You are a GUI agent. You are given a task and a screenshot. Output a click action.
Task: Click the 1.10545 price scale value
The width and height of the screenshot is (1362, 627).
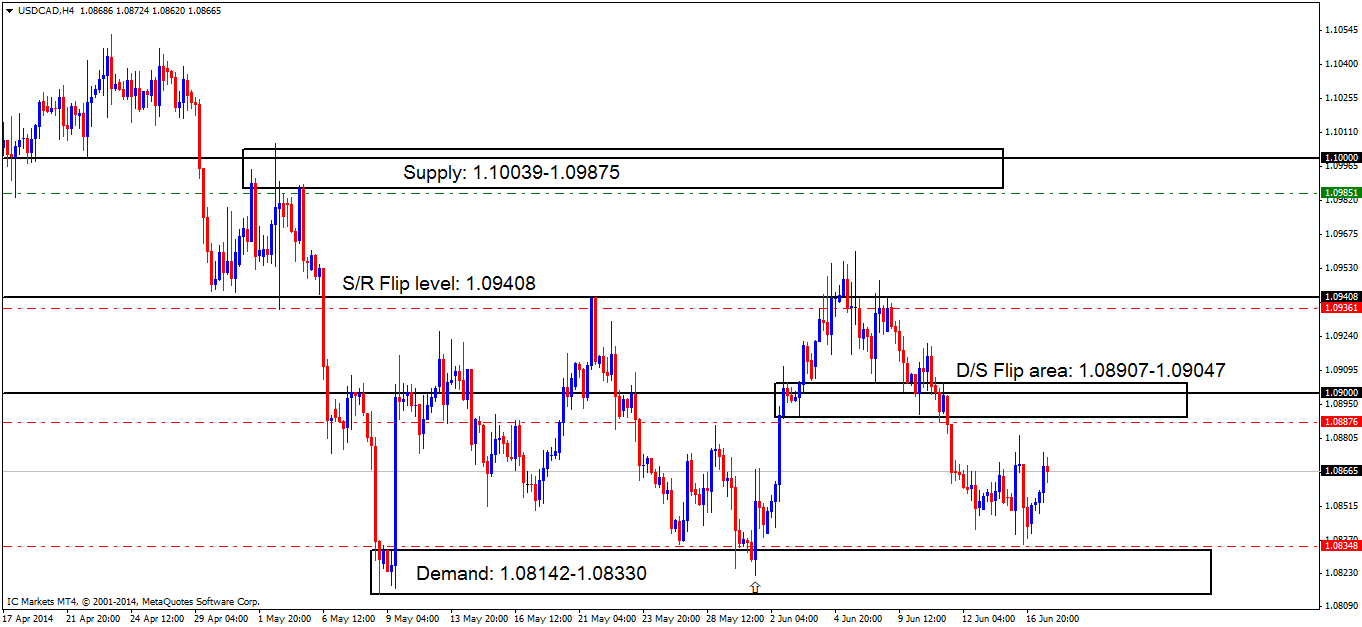click(1340, 29)
